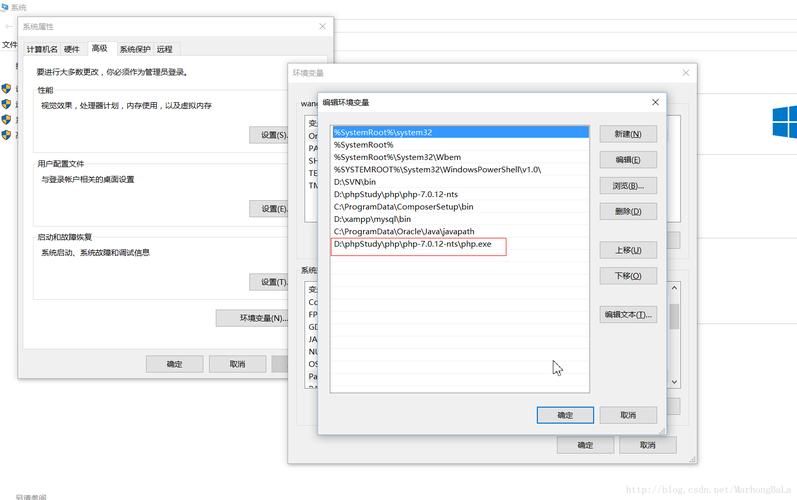
Task: Select the D:\SVN\bin path entry
Action: coord(460,182)
